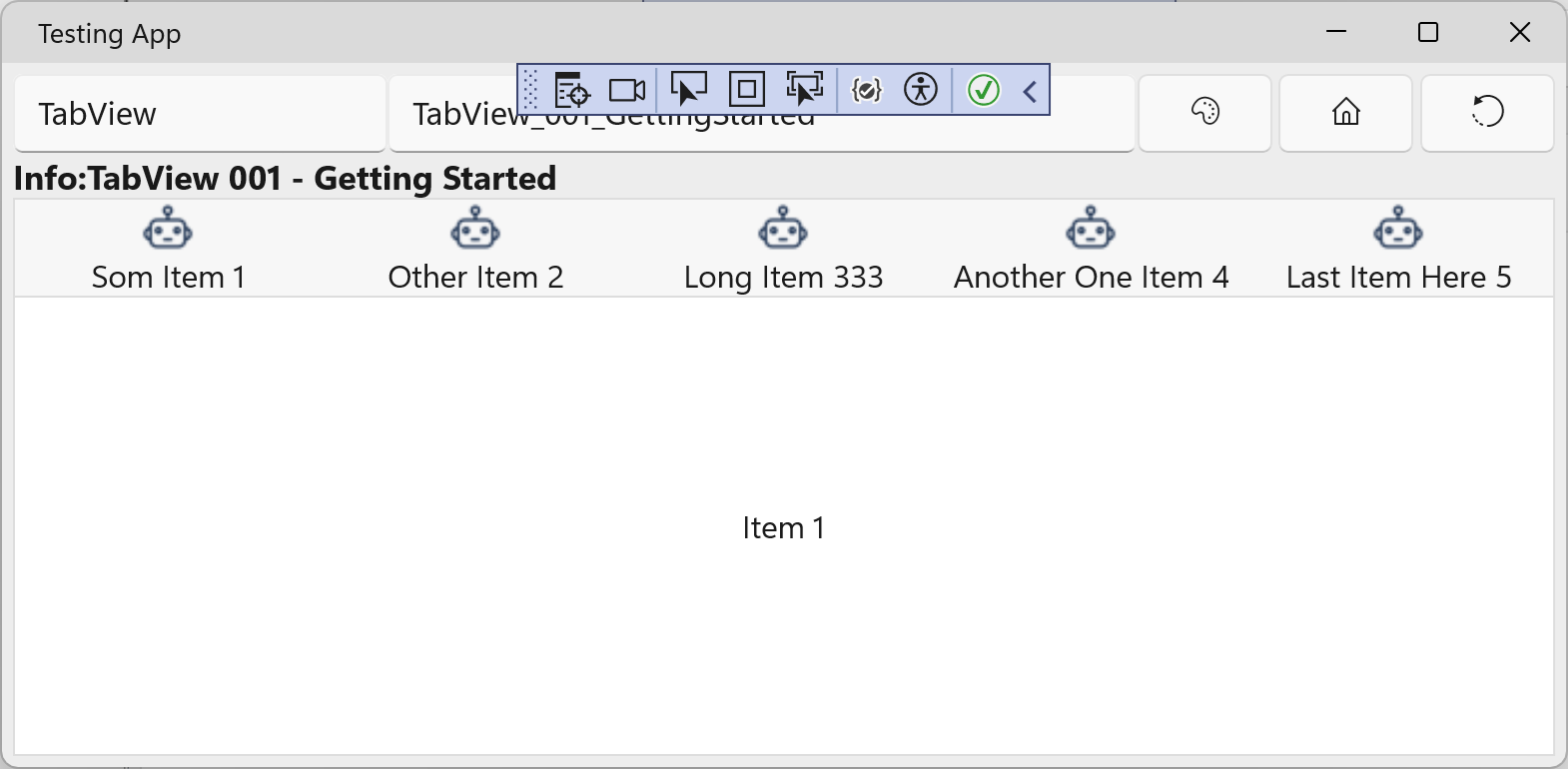Click the robot icon above Som Item 1
Viewport: 1568px width, 769px height.
(x=168, y=228)
